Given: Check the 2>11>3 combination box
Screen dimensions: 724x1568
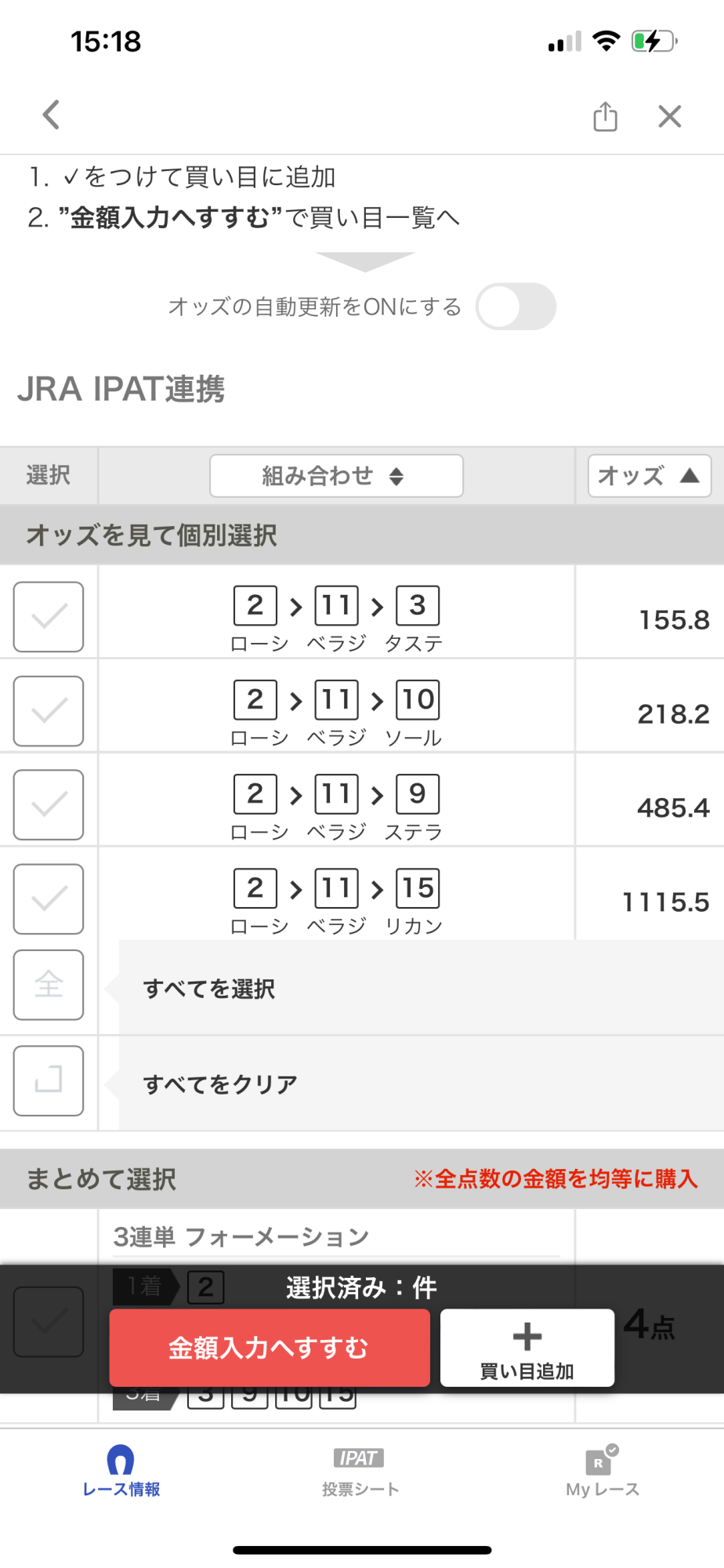Looking at the screenshot, I should pyautogui.click(x=49, y=617).
